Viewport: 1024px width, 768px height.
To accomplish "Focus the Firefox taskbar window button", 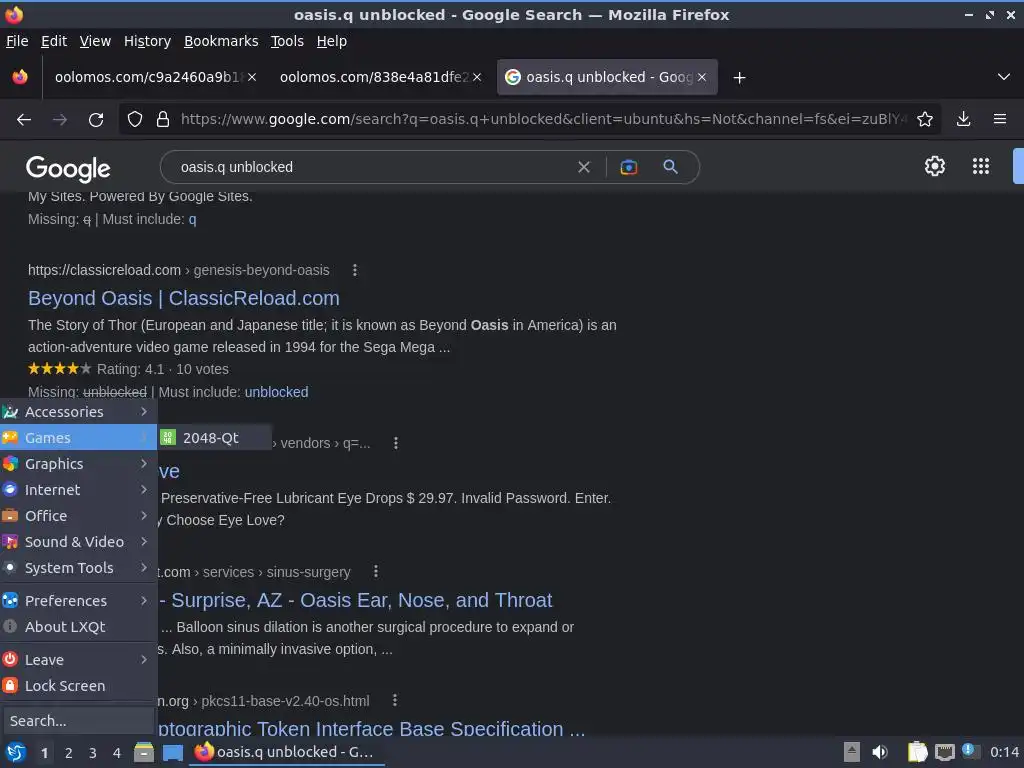I will coord(287,752).
